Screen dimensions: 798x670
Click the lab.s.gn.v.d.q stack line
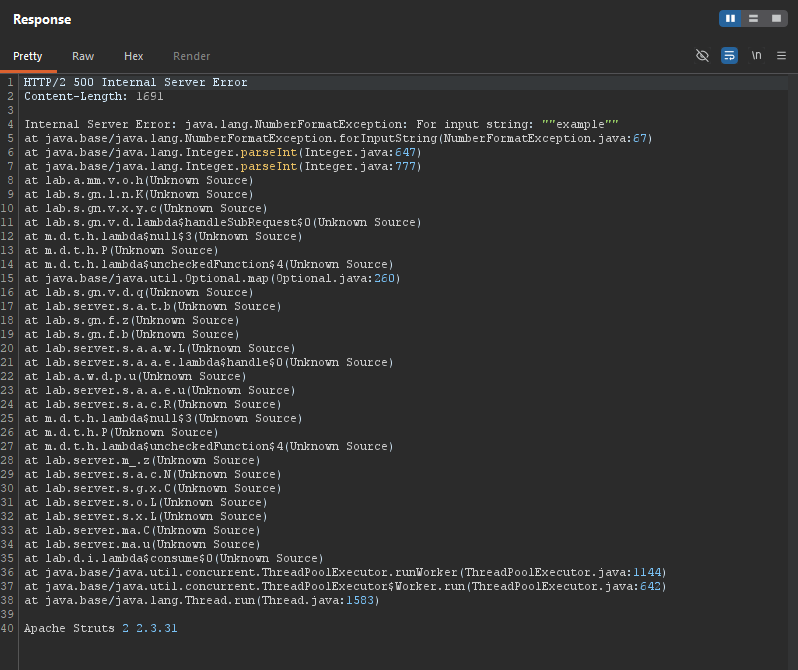[138, 292]
